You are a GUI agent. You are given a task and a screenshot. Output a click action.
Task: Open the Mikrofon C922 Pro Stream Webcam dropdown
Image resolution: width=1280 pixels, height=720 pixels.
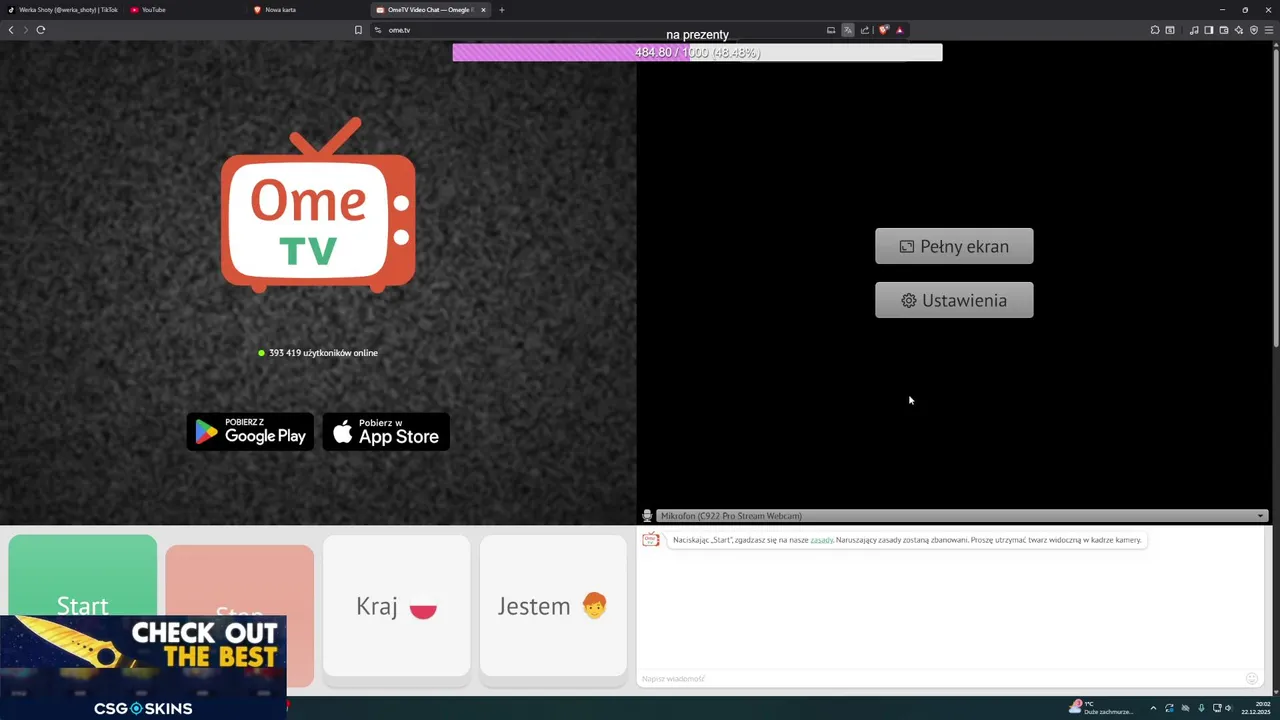(962, 516)
